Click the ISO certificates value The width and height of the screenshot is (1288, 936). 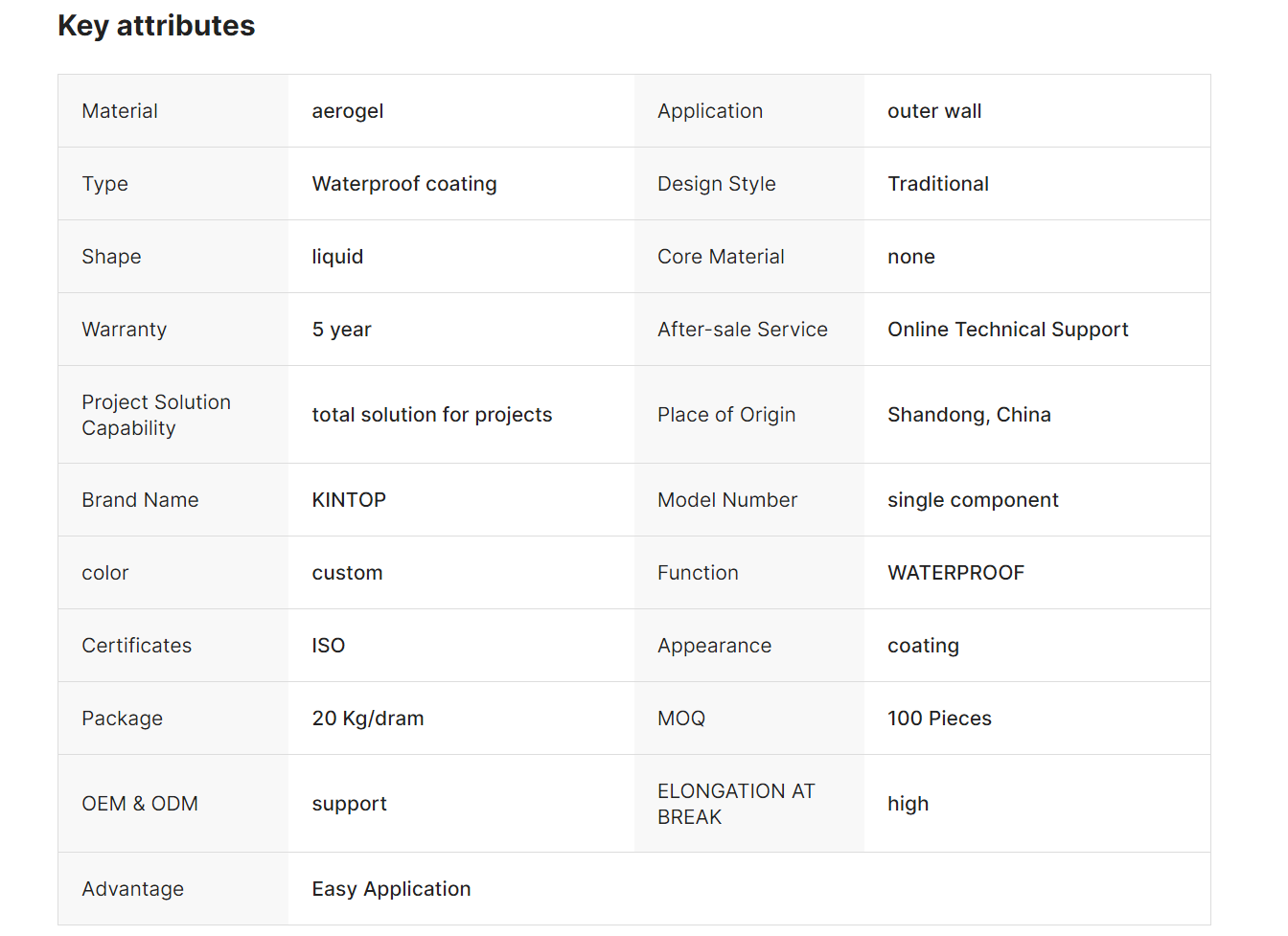pos(328,646)
